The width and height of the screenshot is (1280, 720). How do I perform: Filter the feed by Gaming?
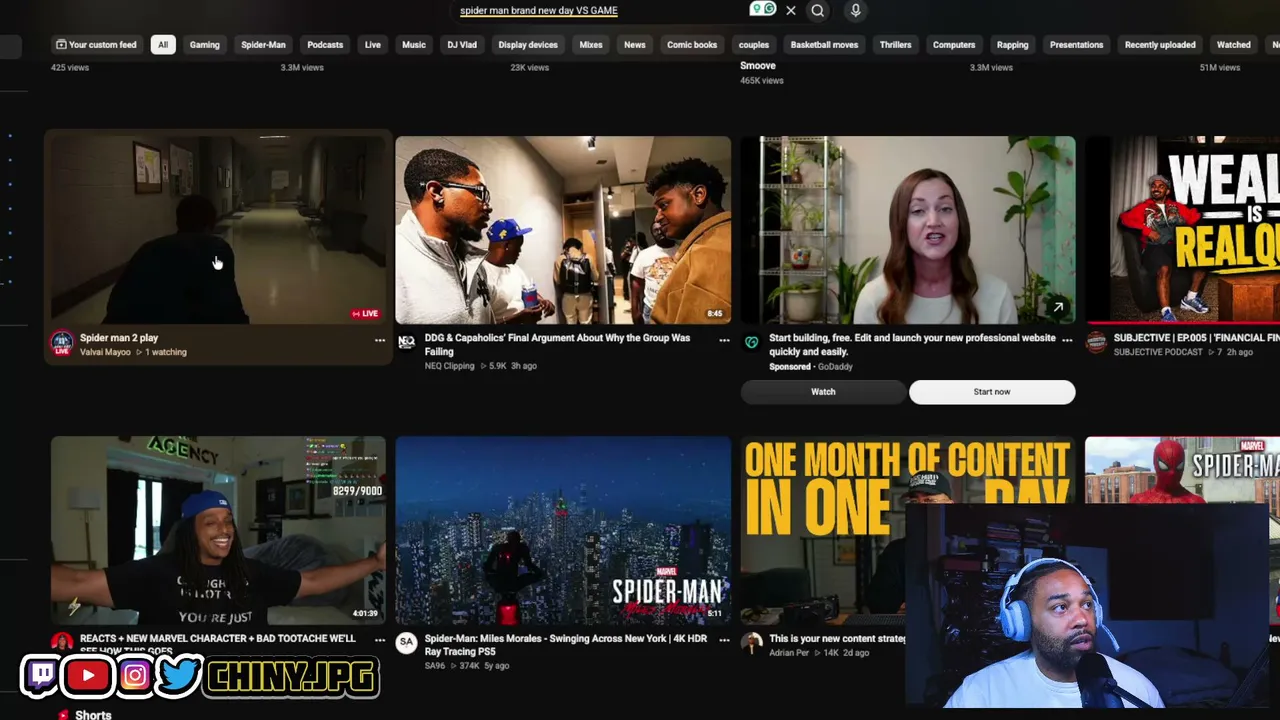(x=205, y=45)
